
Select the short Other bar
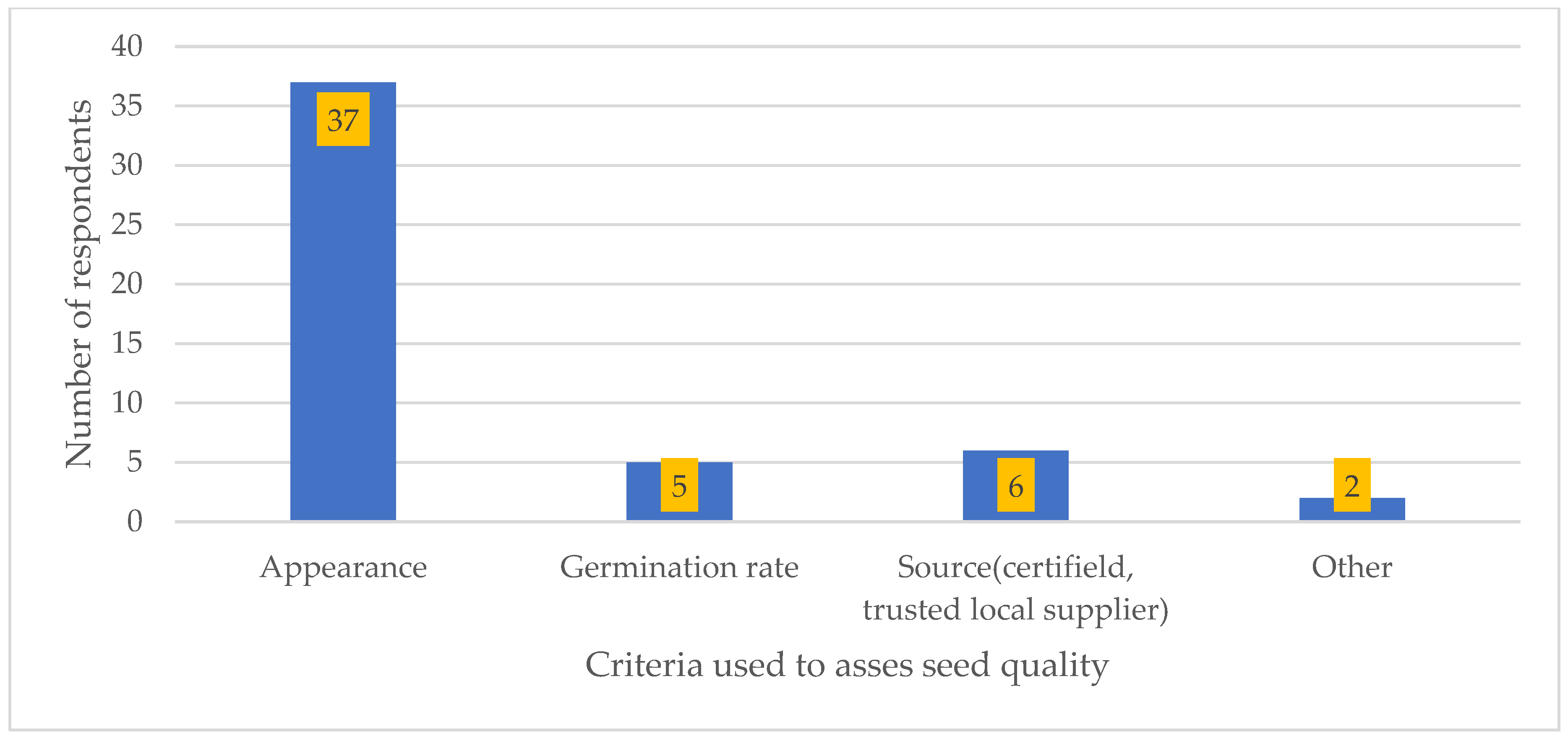click(x=1315, y=509)
